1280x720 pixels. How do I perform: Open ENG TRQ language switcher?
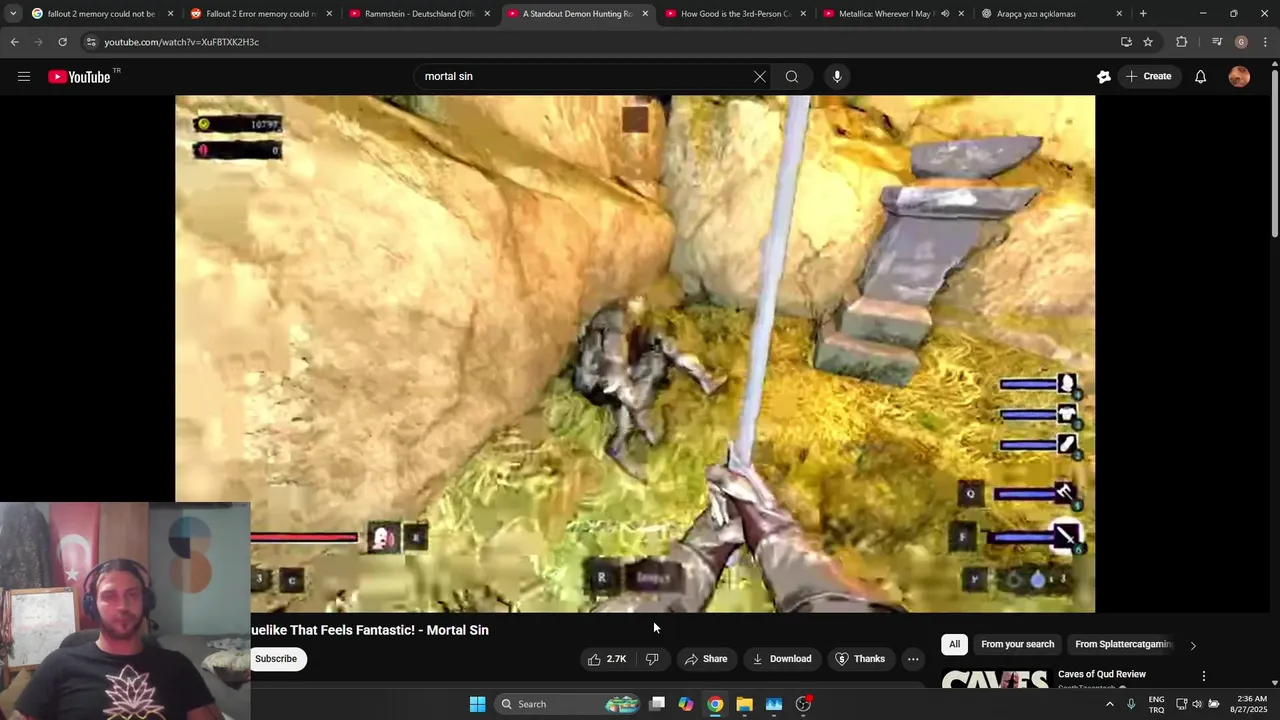coord(1156,704)
